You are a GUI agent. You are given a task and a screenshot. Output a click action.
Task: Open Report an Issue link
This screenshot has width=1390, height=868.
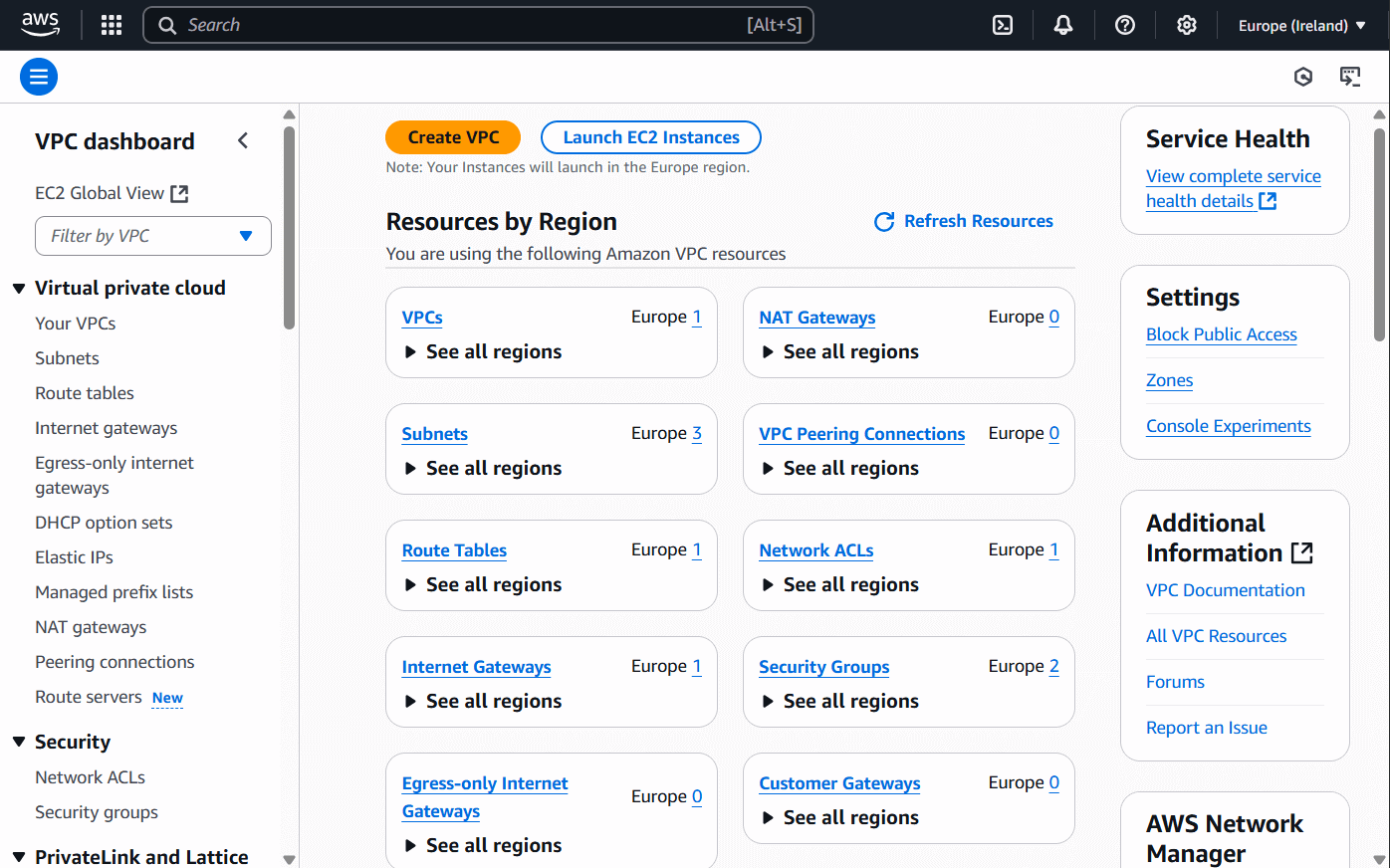click(1207, 728)
